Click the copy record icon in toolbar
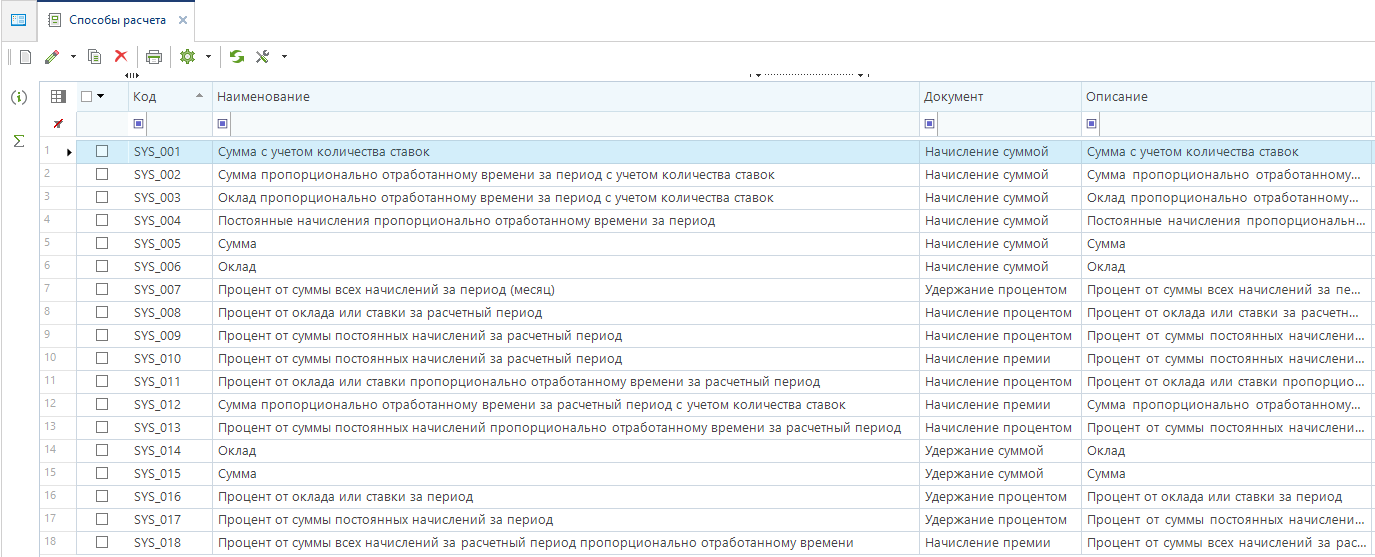 [95, 57]
